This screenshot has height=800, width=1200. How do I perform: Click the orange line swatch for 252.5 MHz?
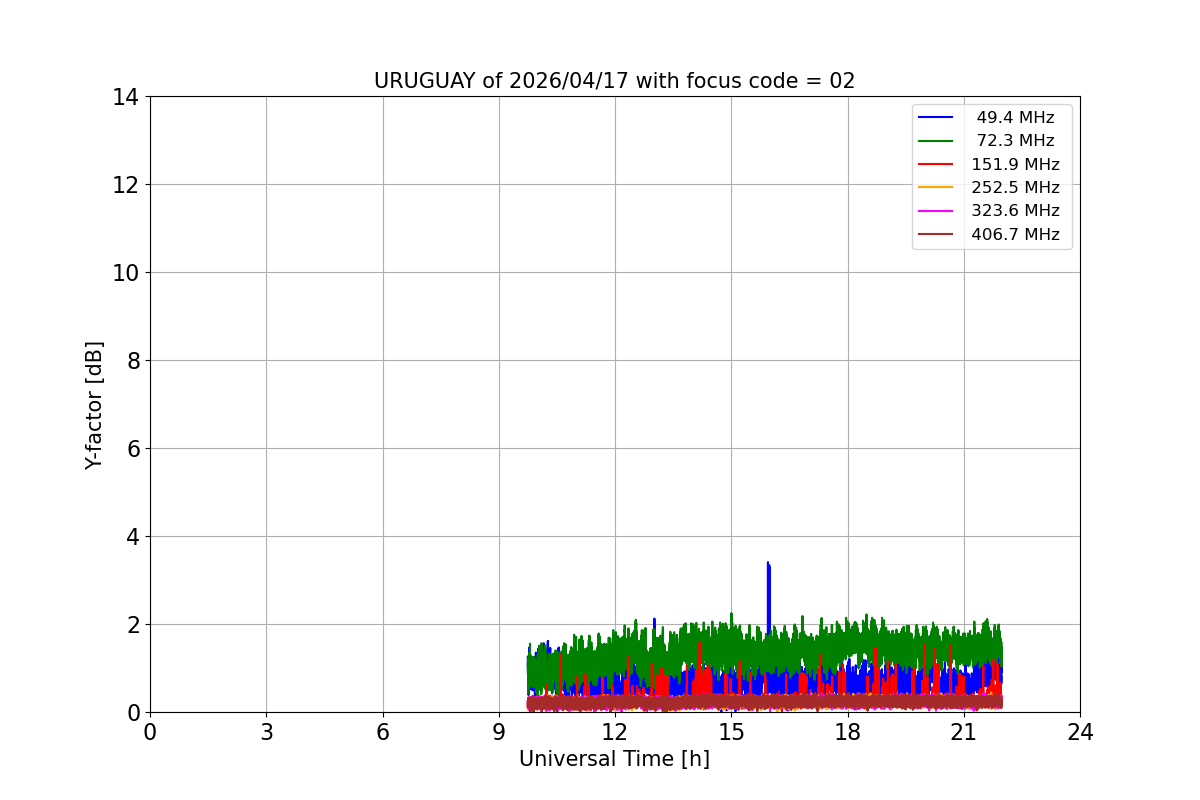(x=936, y=188)
